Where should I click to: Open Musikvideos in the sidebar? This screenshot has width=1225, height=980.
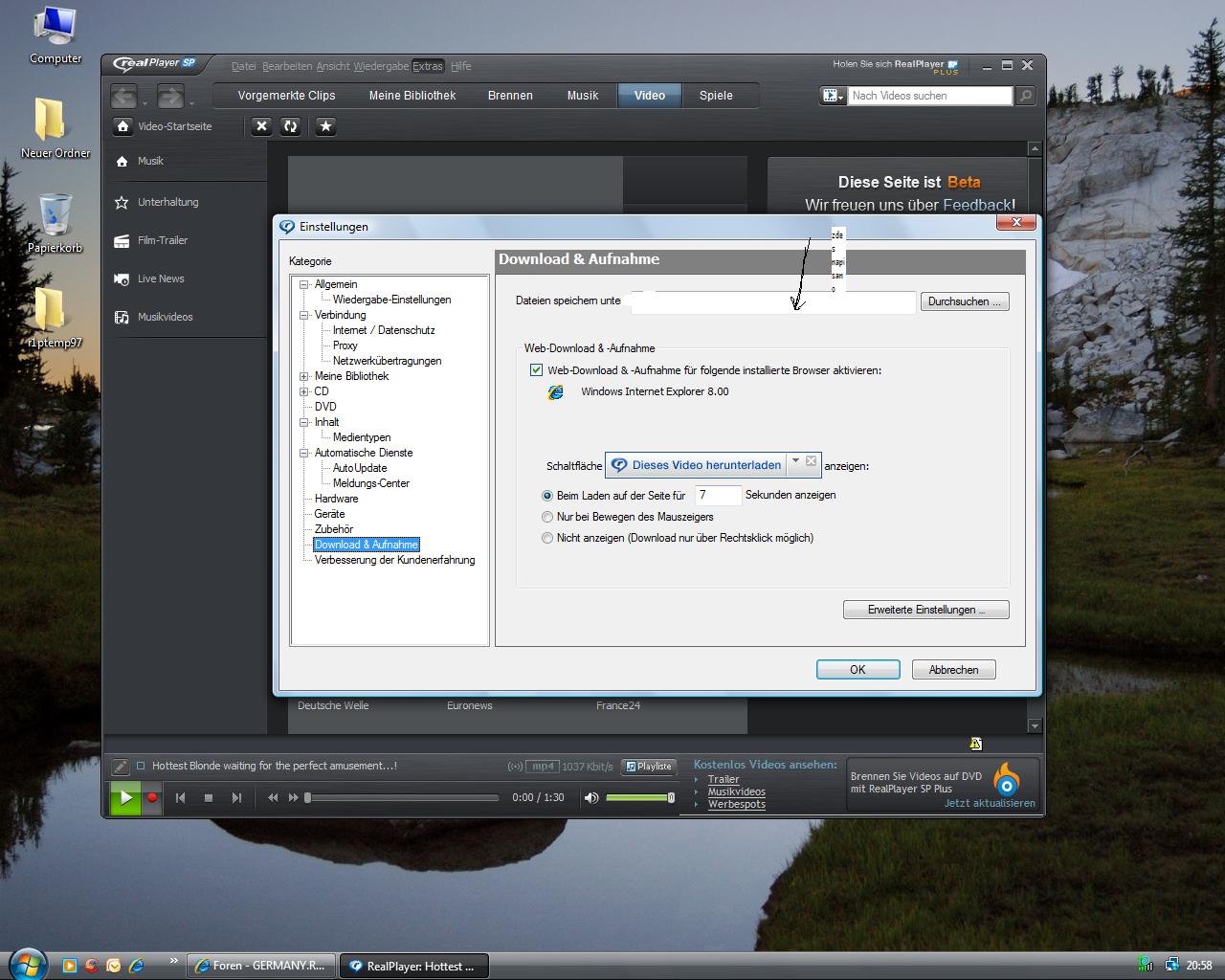click(x=165, y=317)
